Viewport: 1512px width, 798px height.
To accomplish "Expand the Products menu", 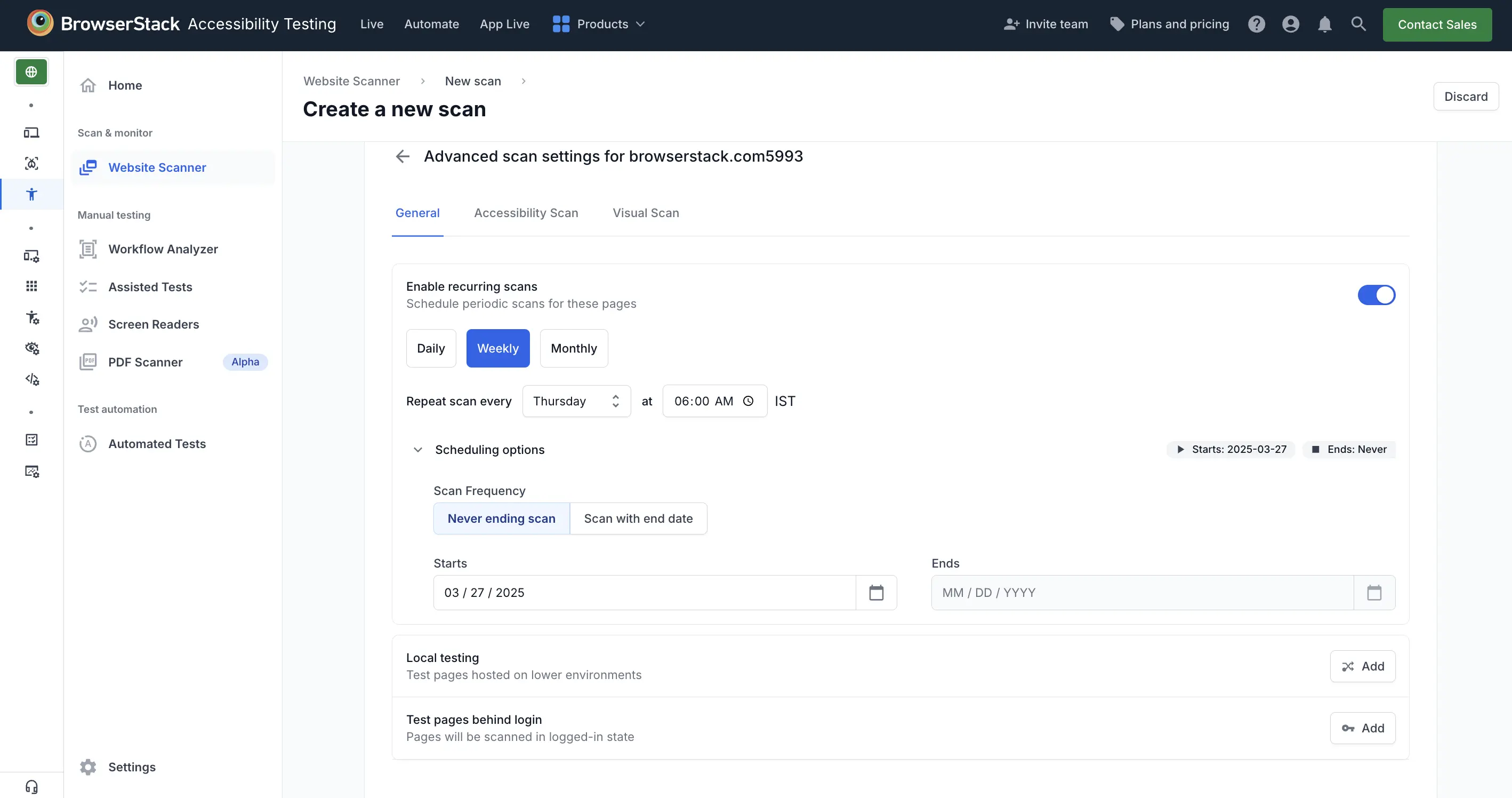I will [599, 24].
